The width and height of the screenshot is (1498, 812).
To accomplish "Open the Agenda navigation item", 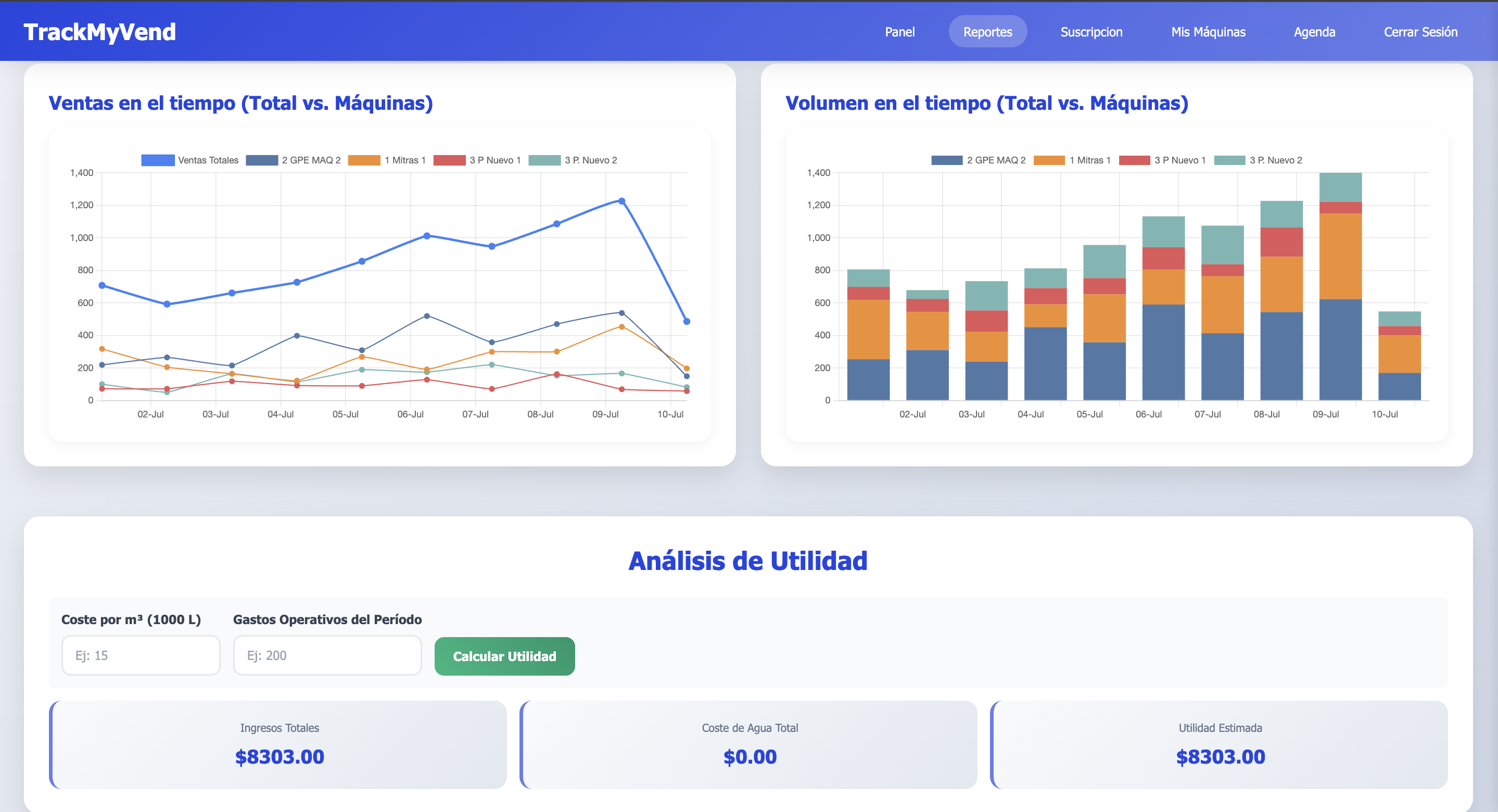I will [x=1314, y=32].
